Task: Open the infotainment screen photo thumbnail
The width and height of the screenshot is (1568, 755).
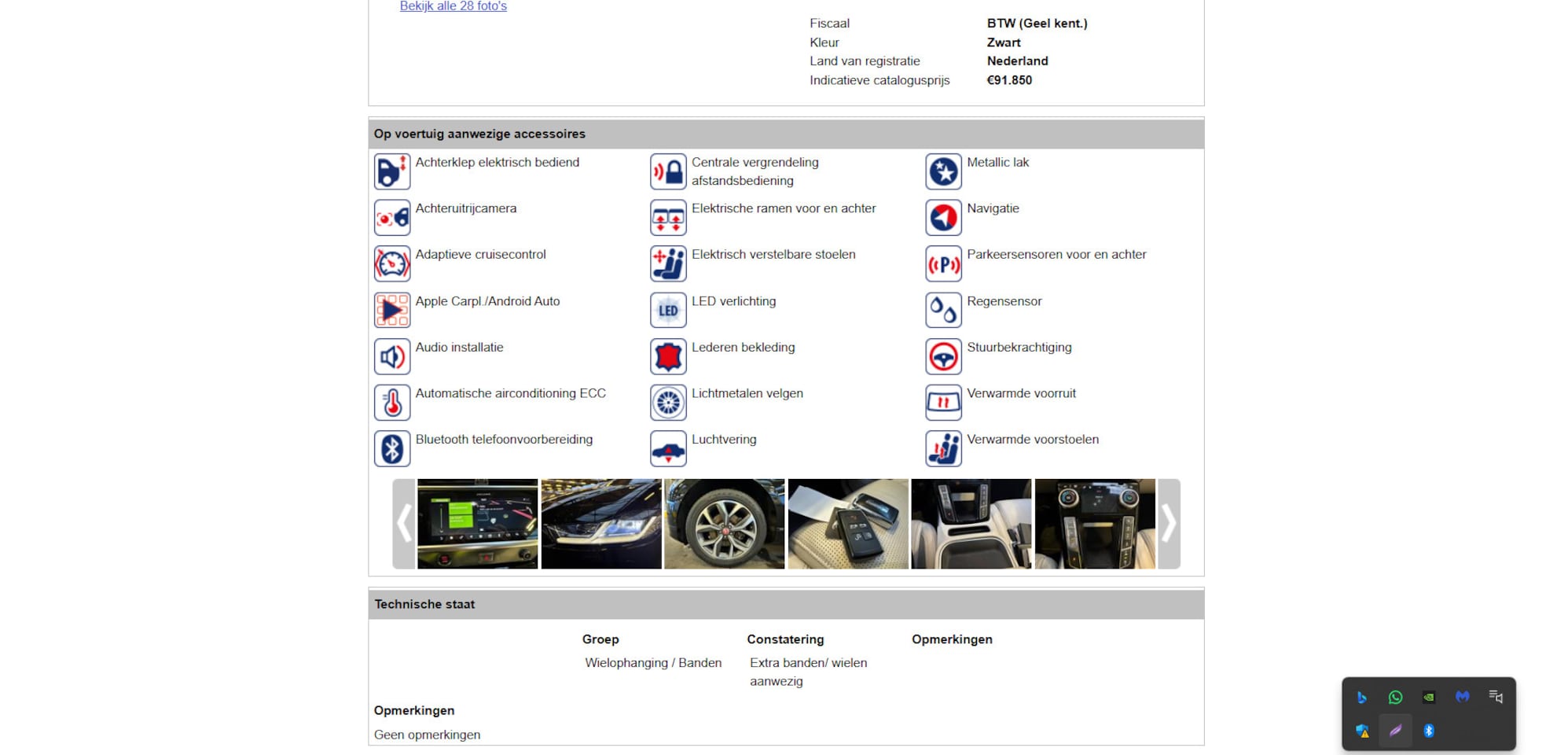Action: 478,524
